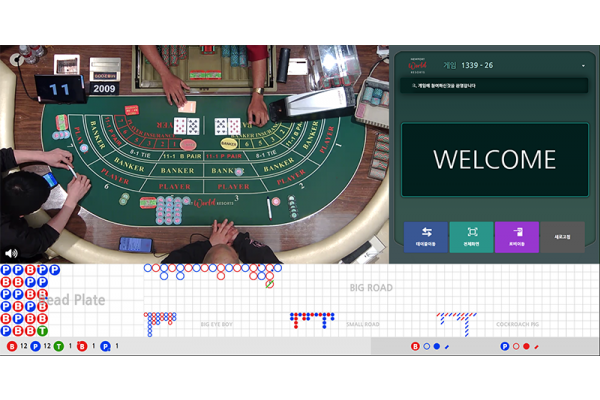Click the WELCOME message panel
The height and width of the screenshot is (400, 600).
click(x=494, y=159)
